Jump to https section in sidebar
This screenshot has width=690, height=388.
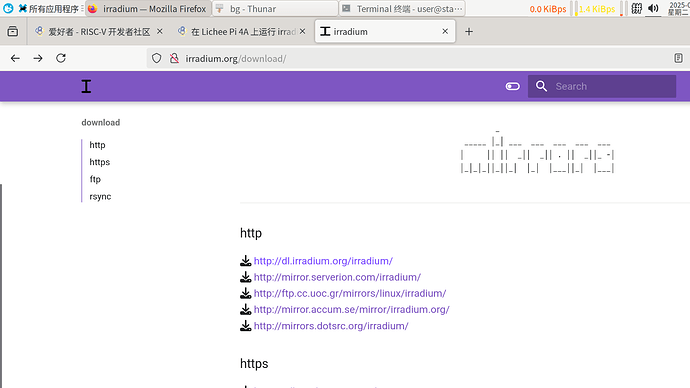pyautogui.click(x=99, y=162)
